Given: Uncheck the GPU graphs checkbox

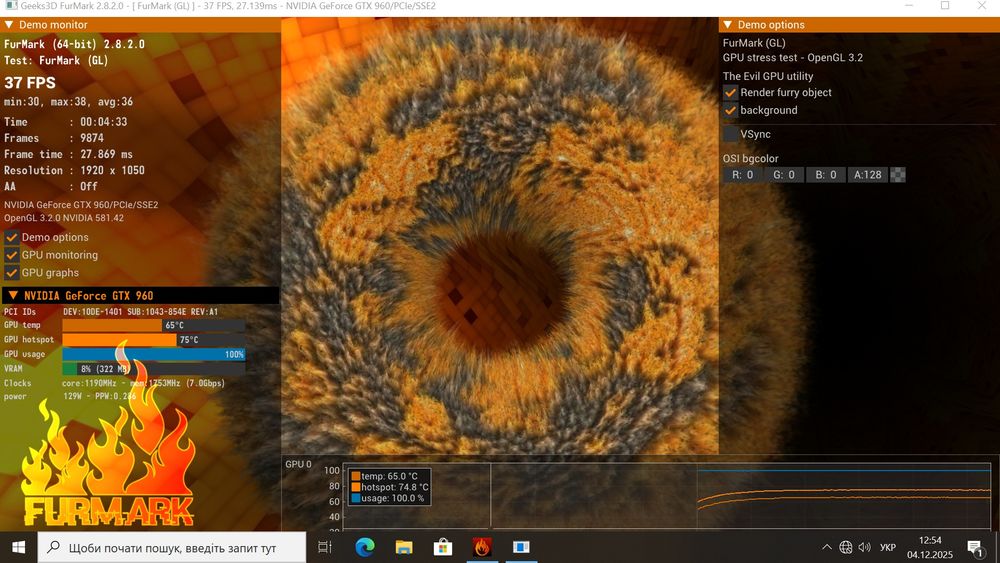Looking at the screenshot, I should 11,273.
